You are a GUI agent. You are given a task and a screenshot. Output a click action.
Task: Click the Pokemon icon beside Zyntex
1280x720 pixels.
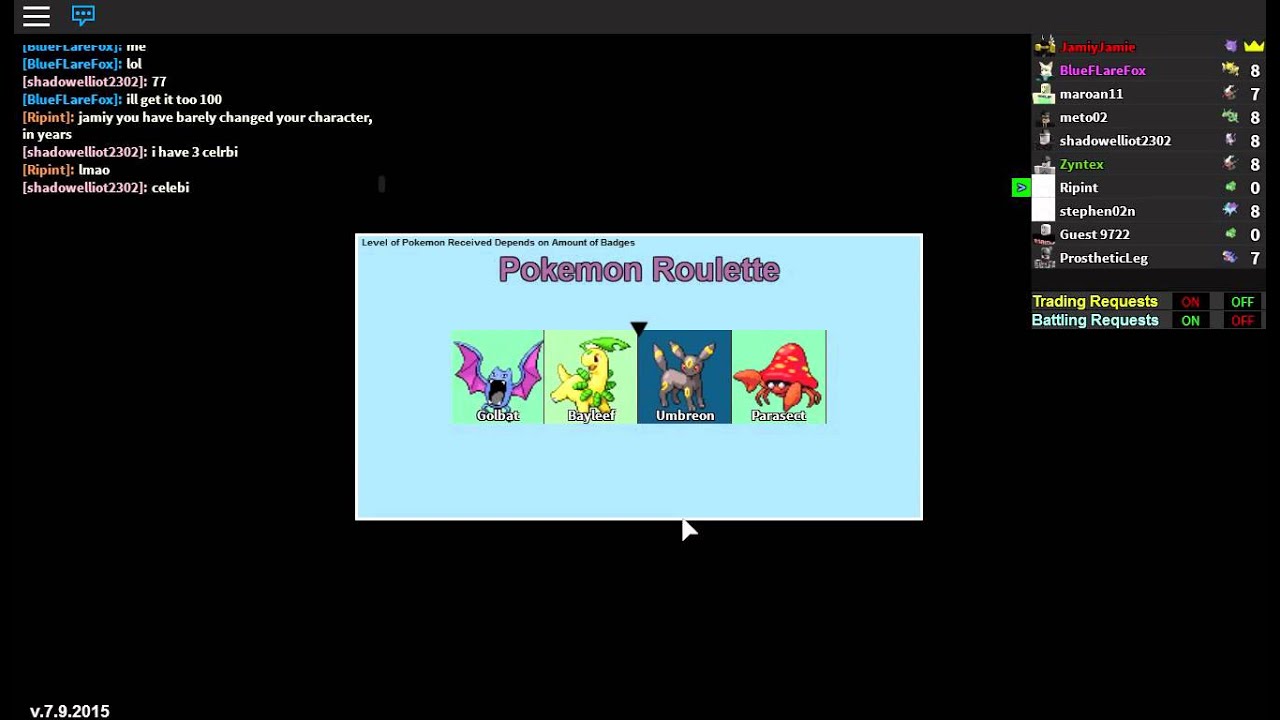tap(1230, 164)
